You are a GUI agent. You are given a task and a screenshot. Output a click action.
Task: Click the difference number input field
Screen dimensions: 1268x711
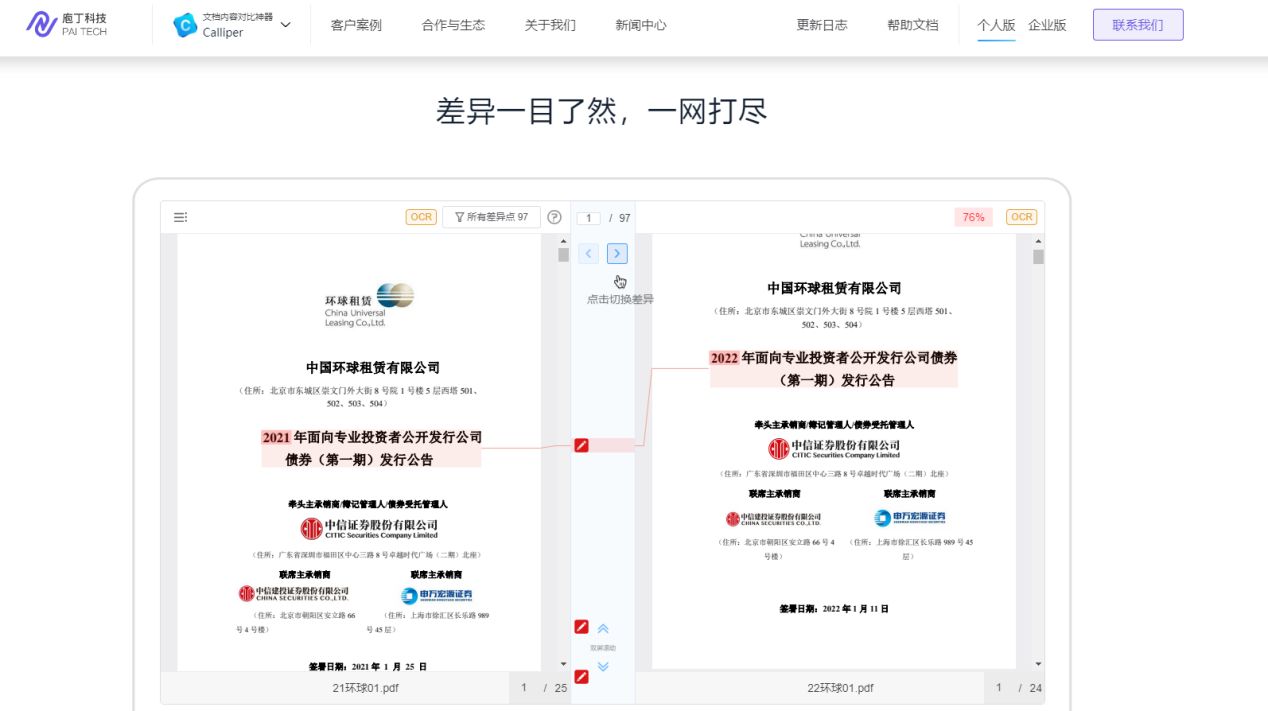click(x=588, y=218)
